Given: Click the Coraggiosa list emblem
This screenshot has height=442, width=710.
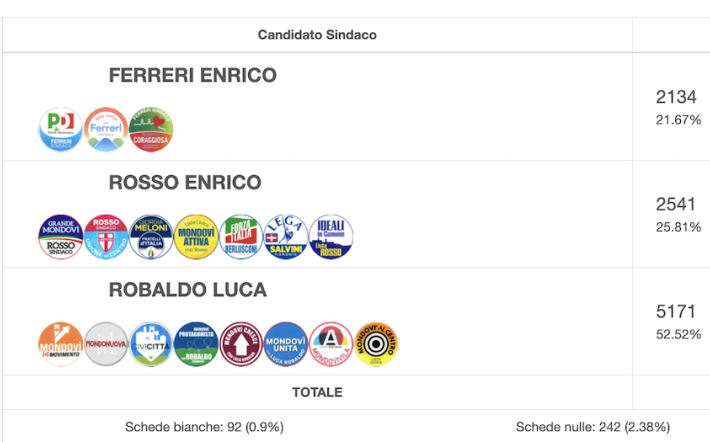Looking at the screenshot, I should 151,129.
